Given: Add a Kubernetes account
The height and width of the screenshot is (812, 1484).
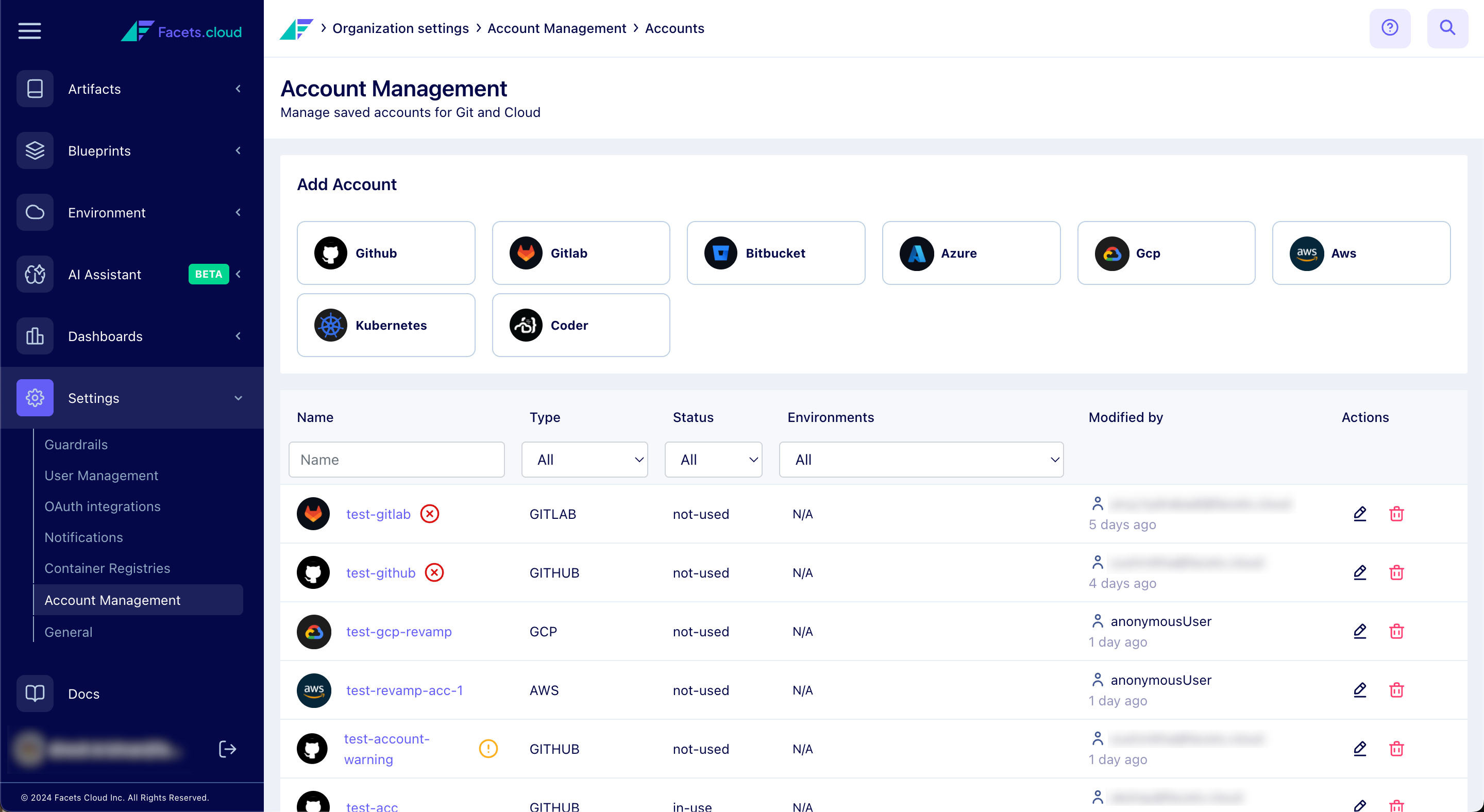Looking at the screenshot, I should coord(386,325).
